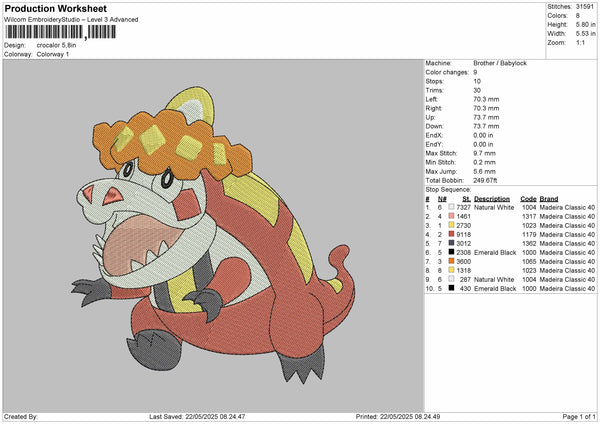Click the Colors count 8
Viewport: 600px width, 424px height.
coord(578,16)
